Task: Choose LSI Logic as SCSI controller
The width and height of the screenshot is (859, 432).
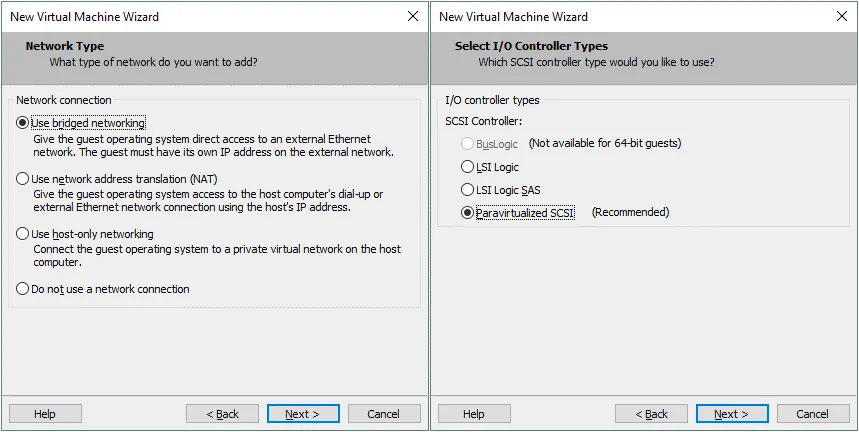Action: coord(467,167)
